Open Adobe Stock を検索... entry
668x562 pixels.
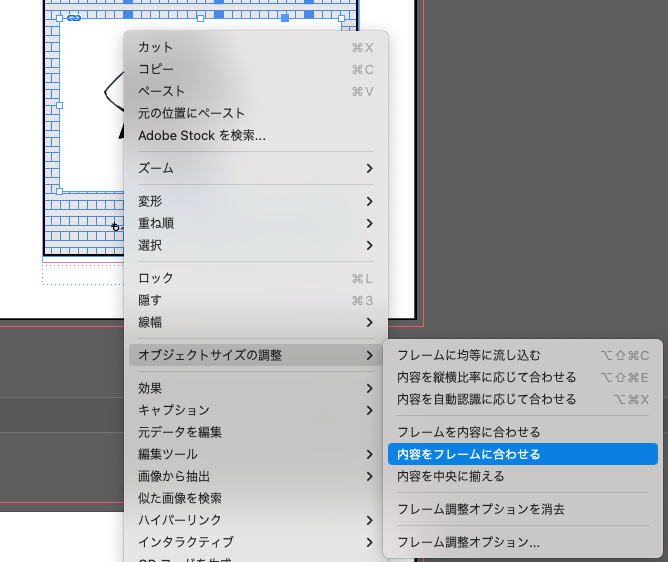point(256,135)
